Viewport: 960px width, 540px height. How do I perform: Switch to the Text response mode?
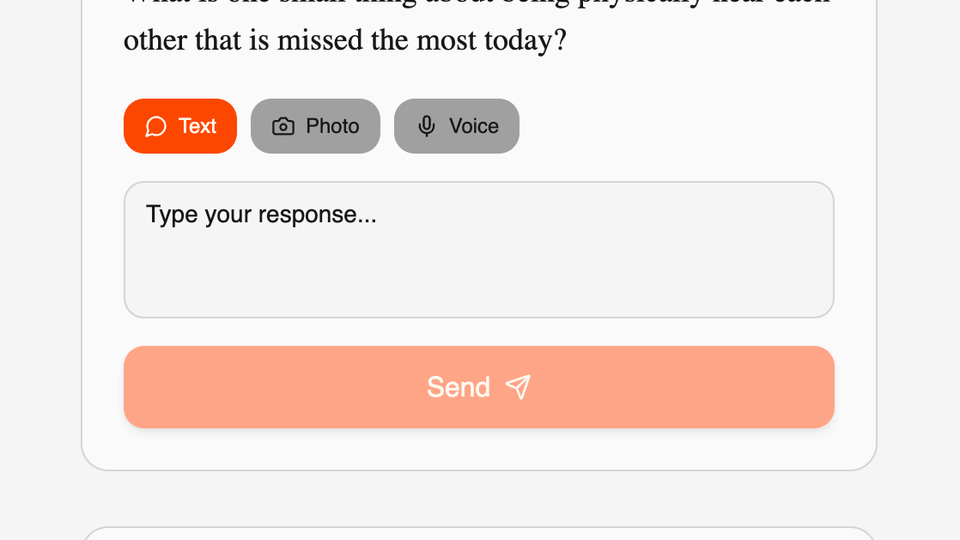tap(180, 126)
